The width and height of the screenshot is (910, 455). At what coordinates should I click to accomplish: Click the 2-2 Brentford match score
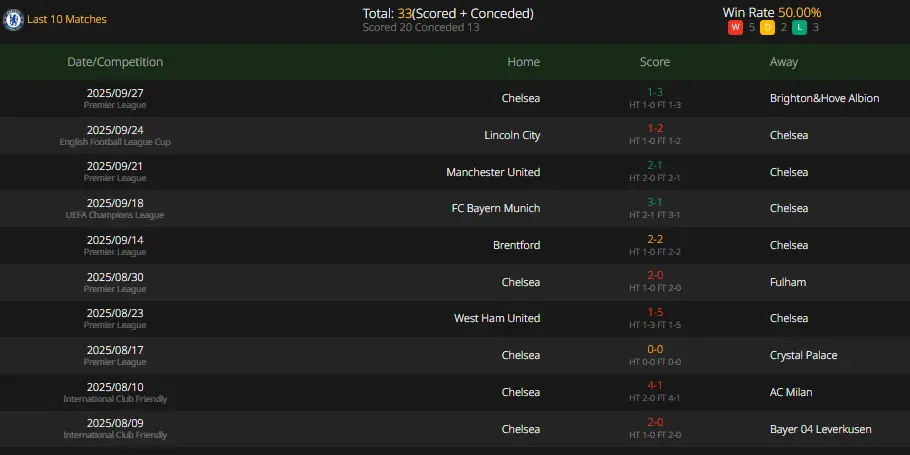655,239
